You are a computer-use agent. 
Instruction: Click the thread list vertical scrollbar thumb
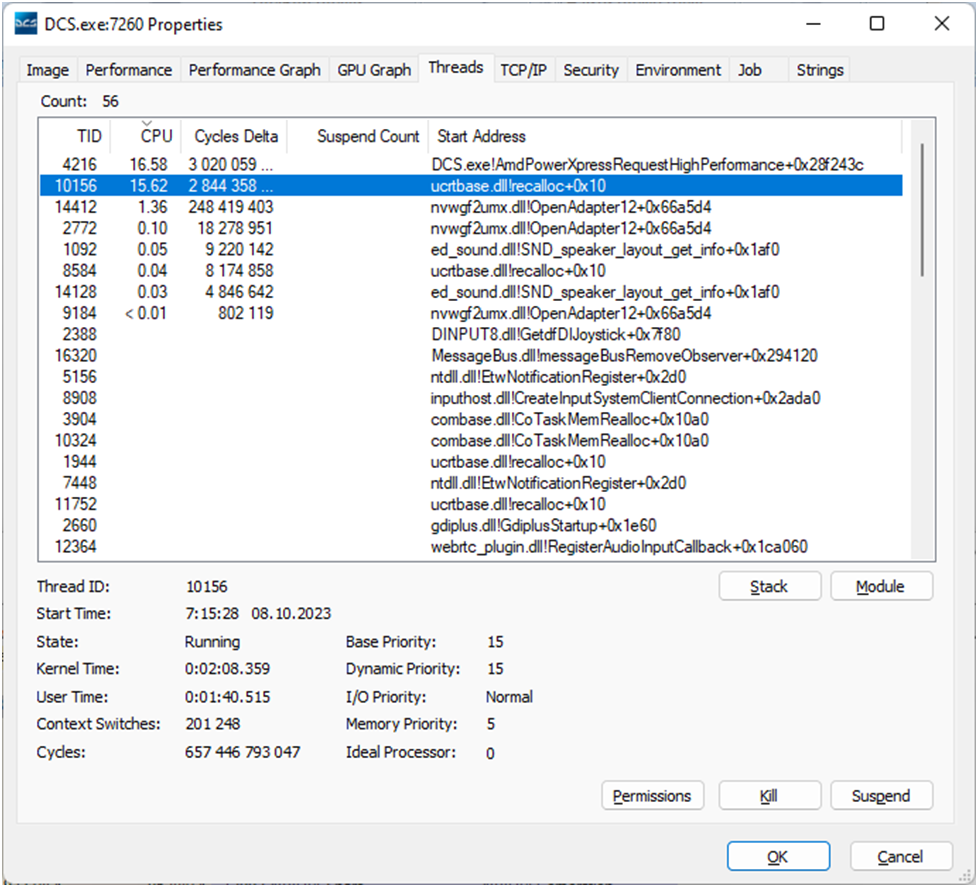(x=922, y=210)
